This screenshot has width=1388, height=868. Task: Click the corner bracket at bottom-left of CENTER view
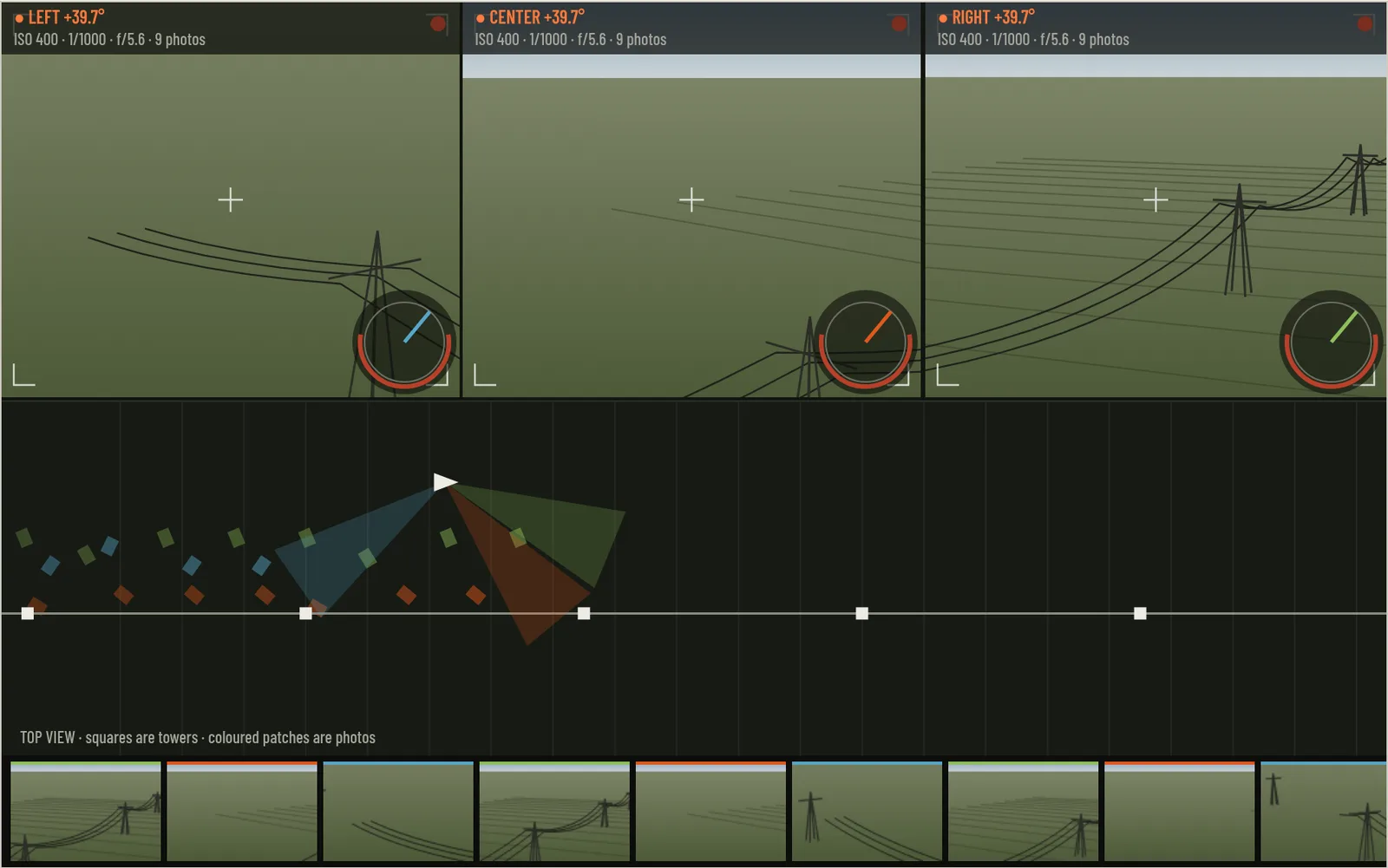tap(485, 375)
